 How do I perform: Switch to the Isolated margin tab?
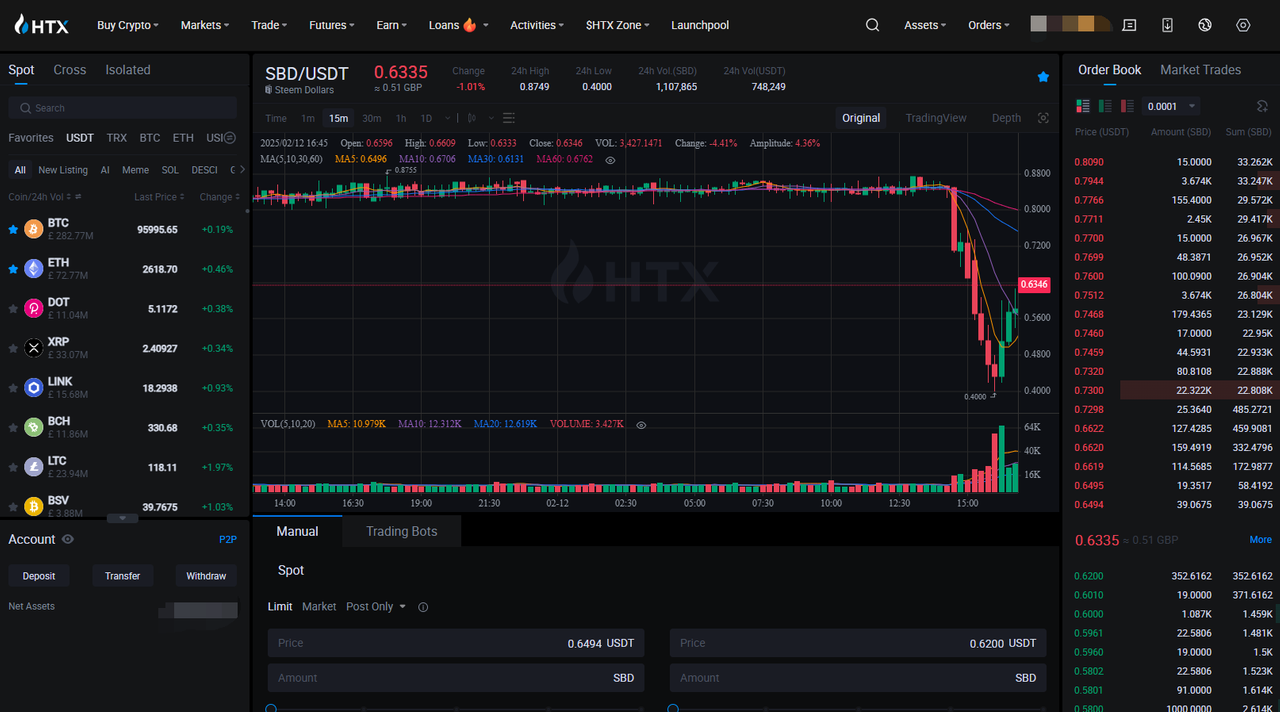(x=128, y=70)
